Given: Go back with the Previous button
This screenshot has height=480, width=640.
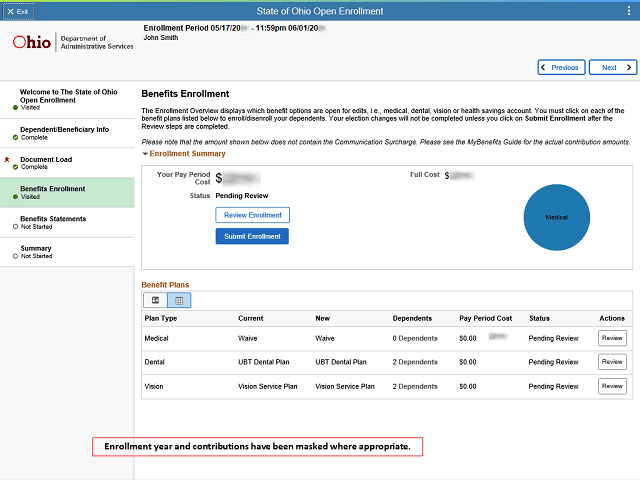Looking at the screenshot, I should pos(561,68).
